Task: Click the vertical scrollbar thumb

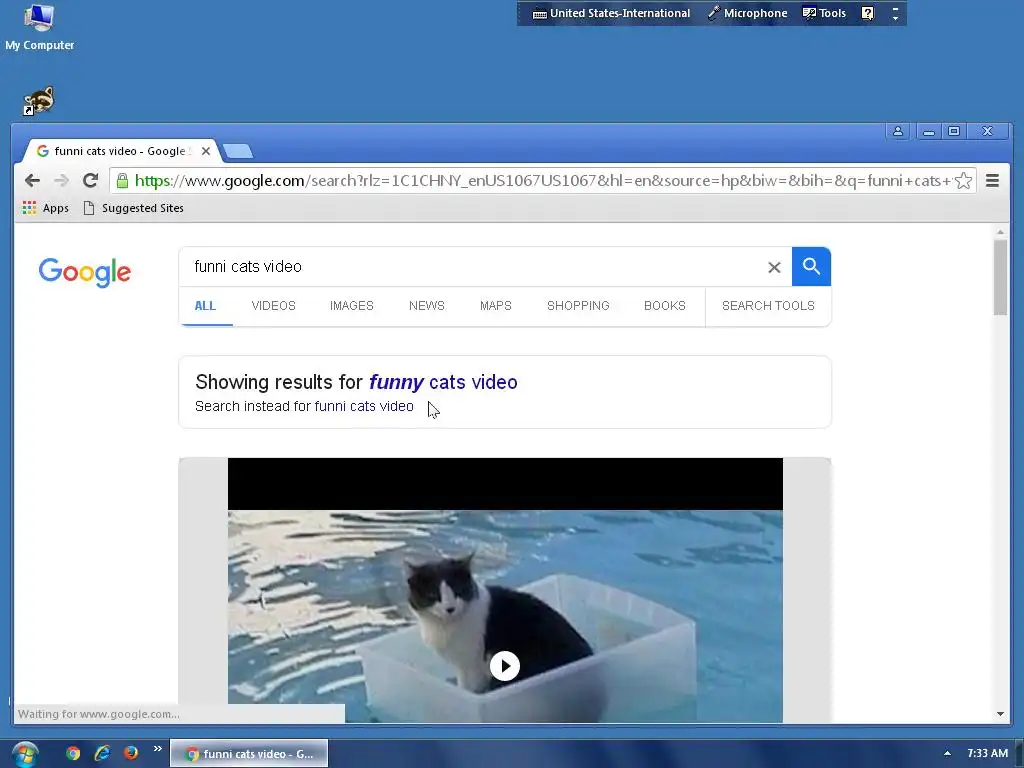Action: (x=1000, y=278)
